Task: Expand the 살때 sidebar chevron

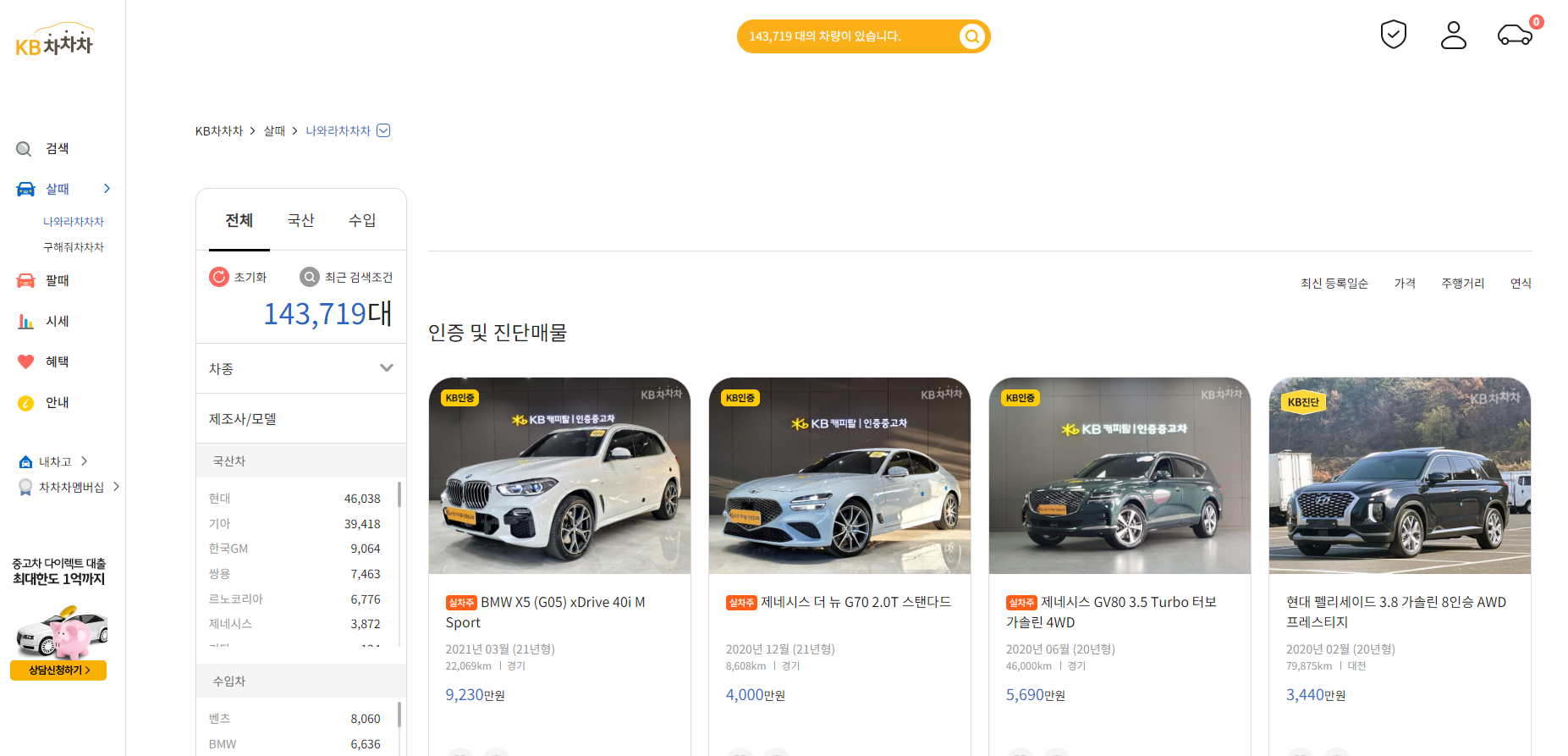Action: [x=107, y=189]
